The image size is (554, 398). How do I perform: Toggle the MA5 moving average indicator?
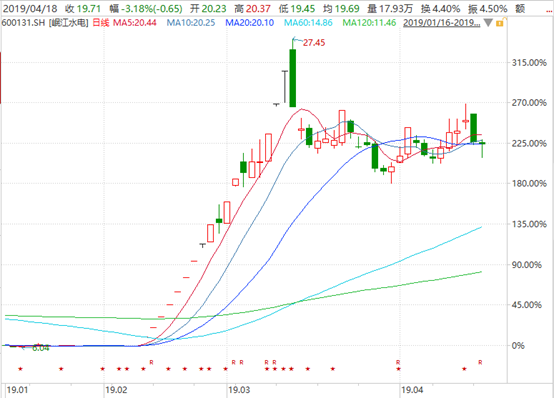pos(135,23)
